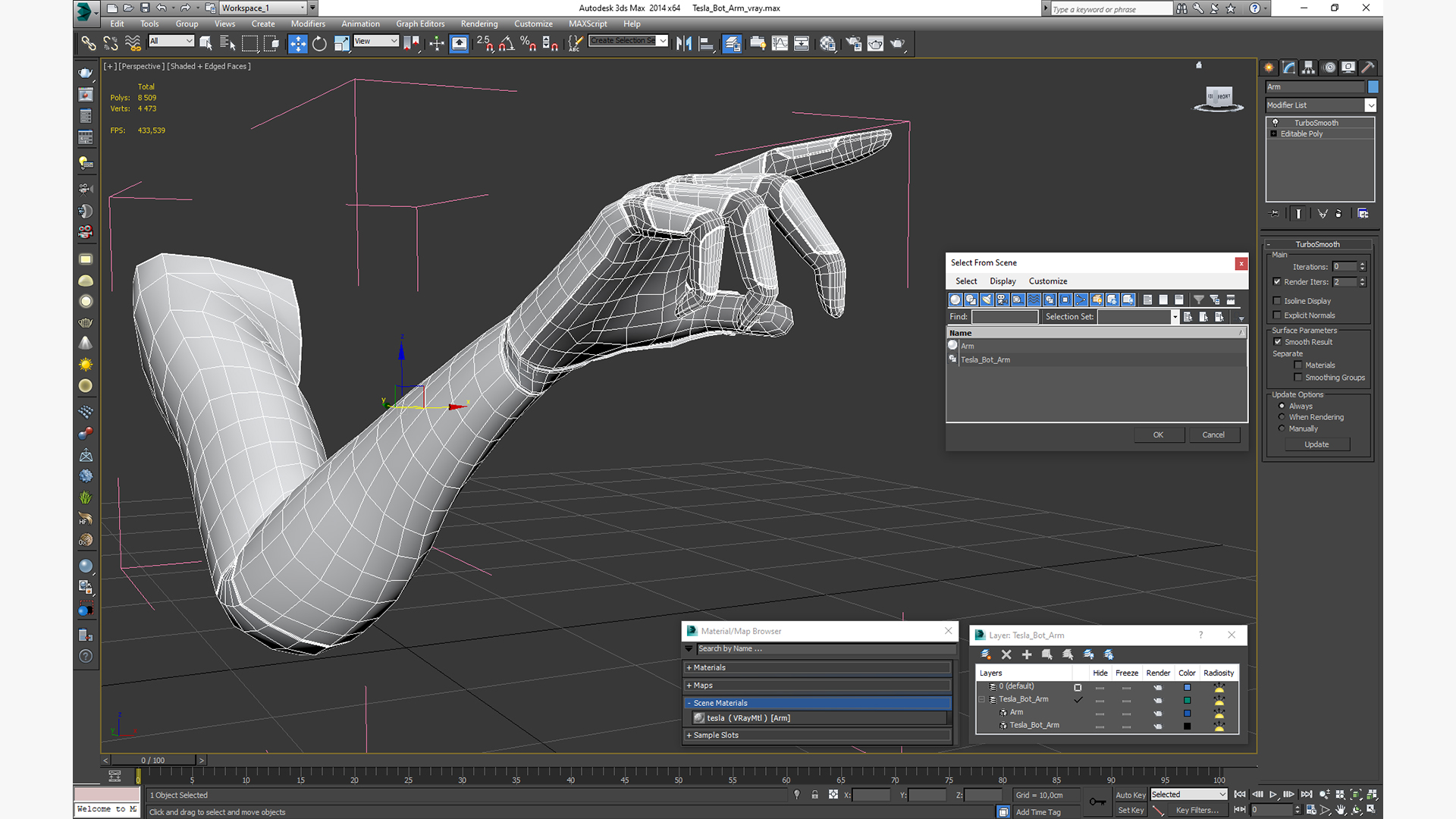Click the Pan View hand icon

(x=1341, y=810)
